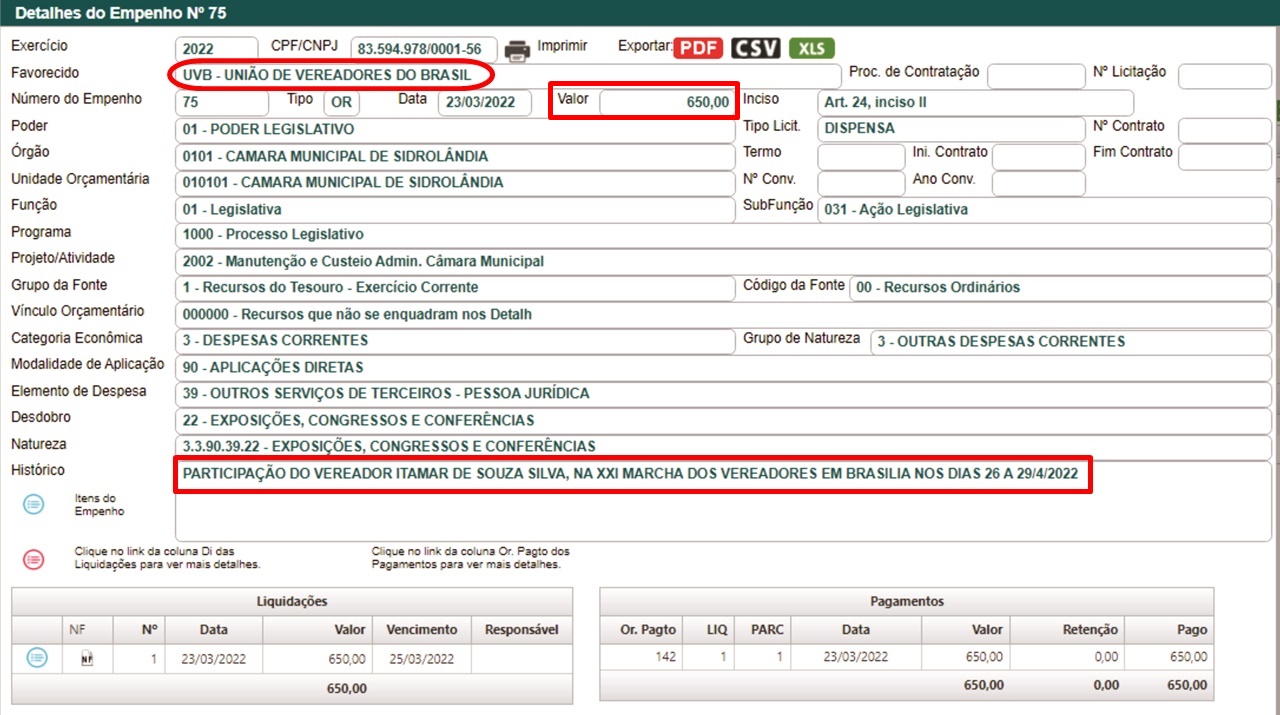Open the blue Itens do Empenho list icon
The image size is (1280, 715).
[x=34, y=505]
